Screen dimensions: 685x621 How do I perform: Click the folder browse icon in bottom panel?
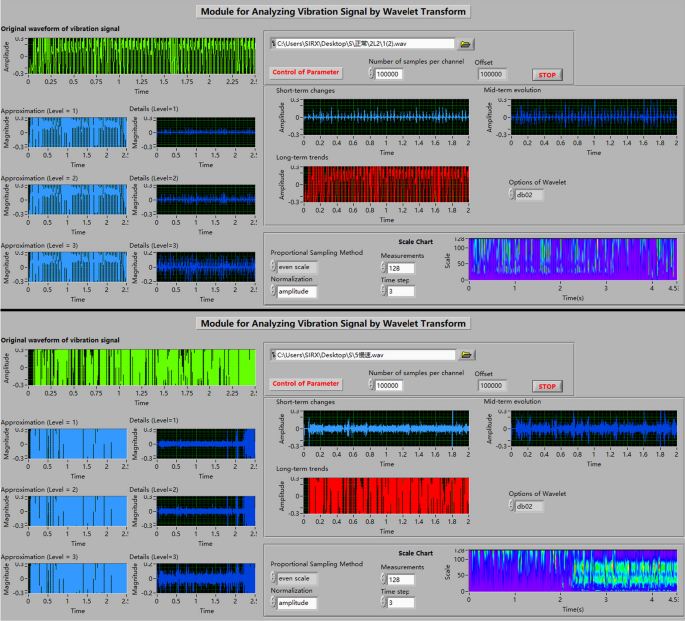466,354
